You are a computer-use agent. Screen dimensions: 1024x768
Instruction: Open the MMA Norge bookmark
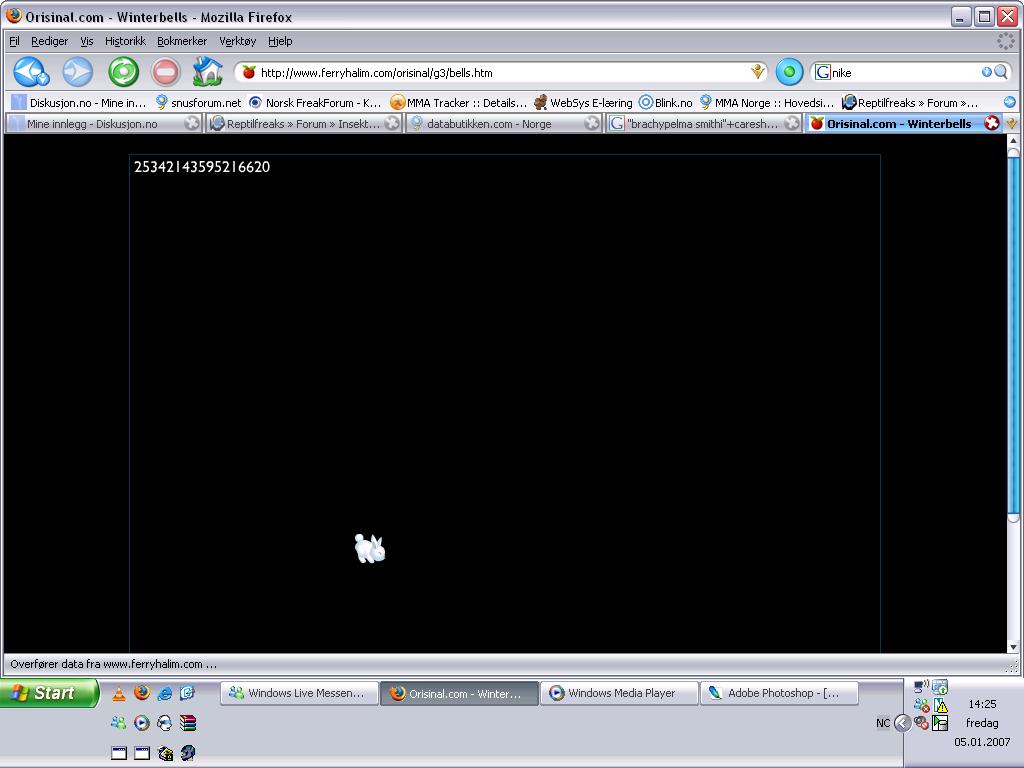tap(767, 103)
